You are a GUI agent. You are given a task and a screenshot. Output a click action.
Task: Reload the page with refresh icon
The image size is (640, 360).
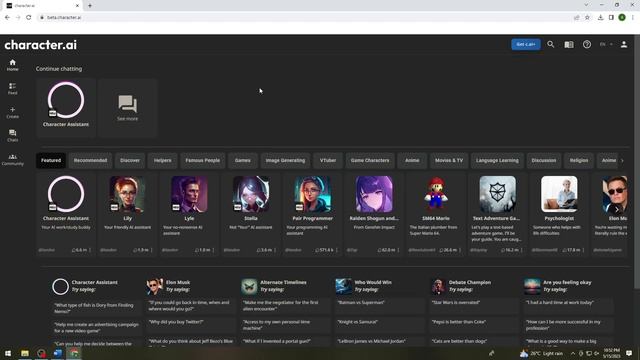29,18
